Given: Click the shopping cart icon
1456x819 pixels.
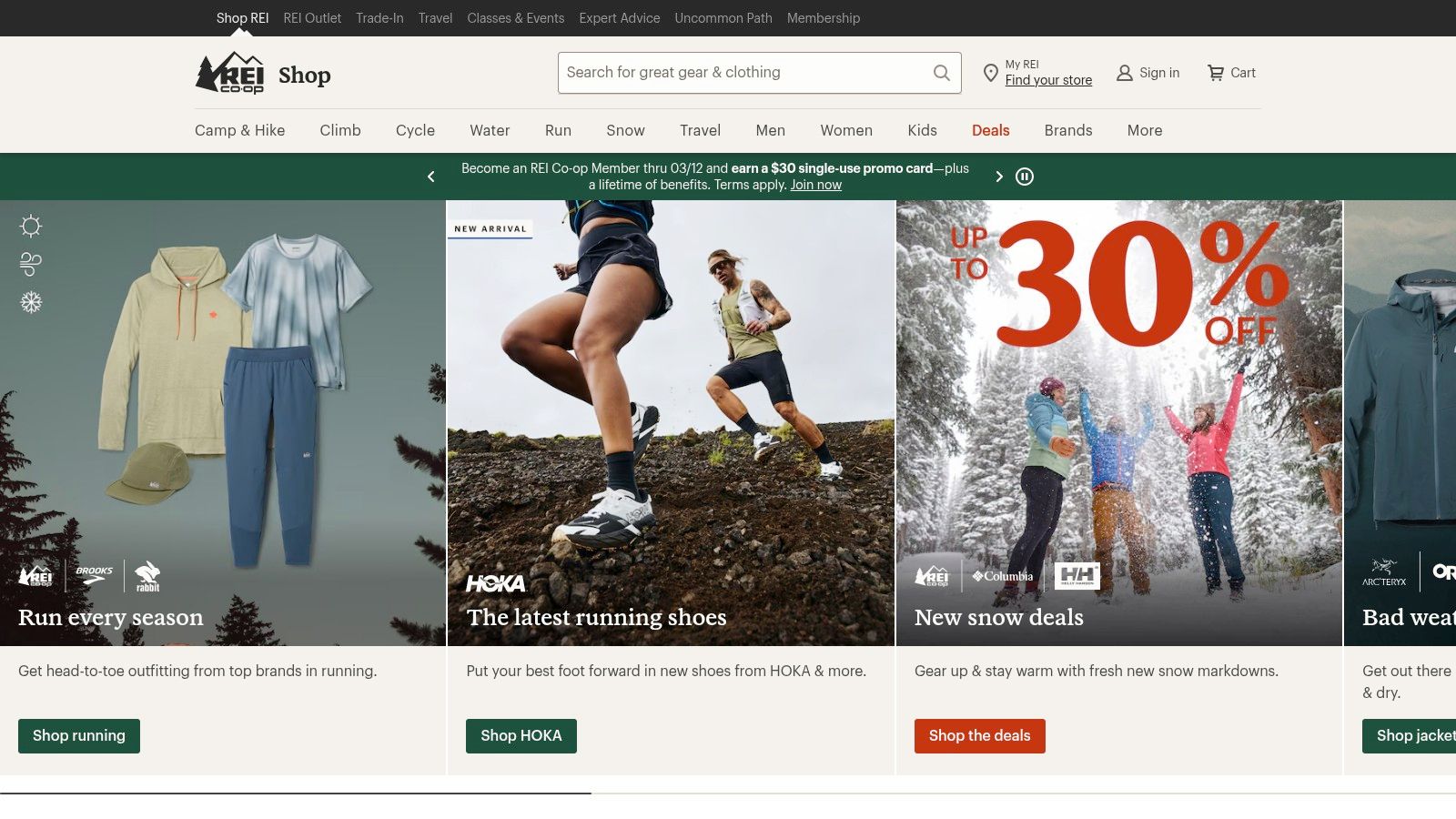Looking at the screenshot, I should click(x=1216, y=73).
